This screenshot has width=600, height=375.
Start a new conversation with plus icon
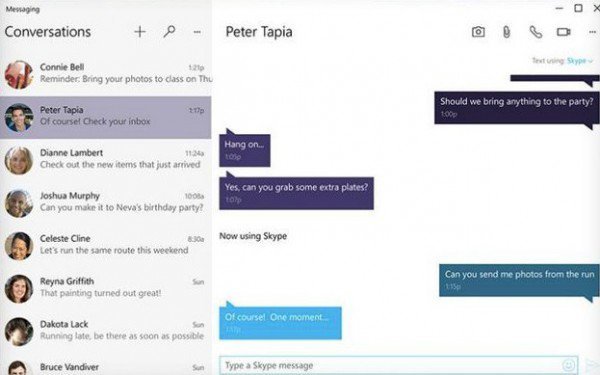140,32
